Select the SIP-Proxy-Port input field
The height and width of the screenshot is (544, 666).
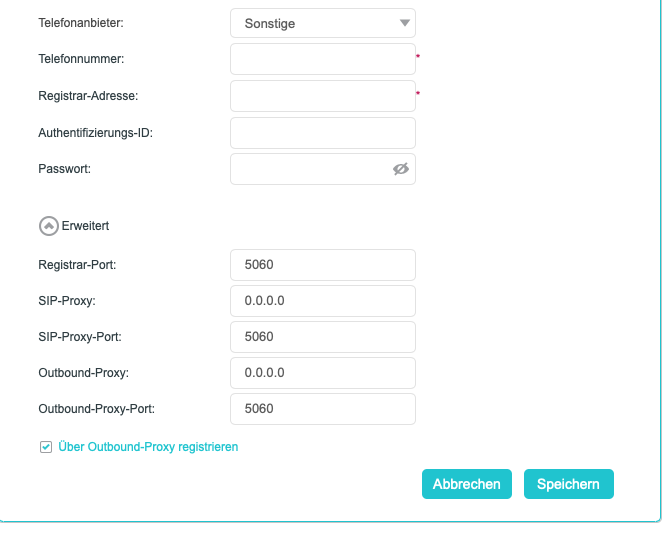(322, 337)
